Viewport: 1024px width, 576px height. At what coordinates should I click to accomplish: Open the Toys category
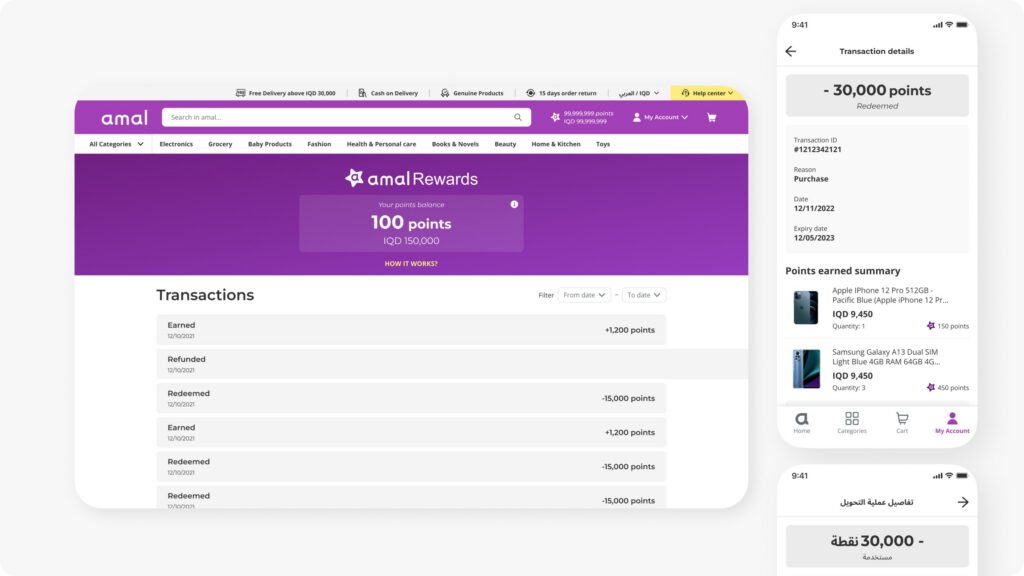(x=603, y=144)
